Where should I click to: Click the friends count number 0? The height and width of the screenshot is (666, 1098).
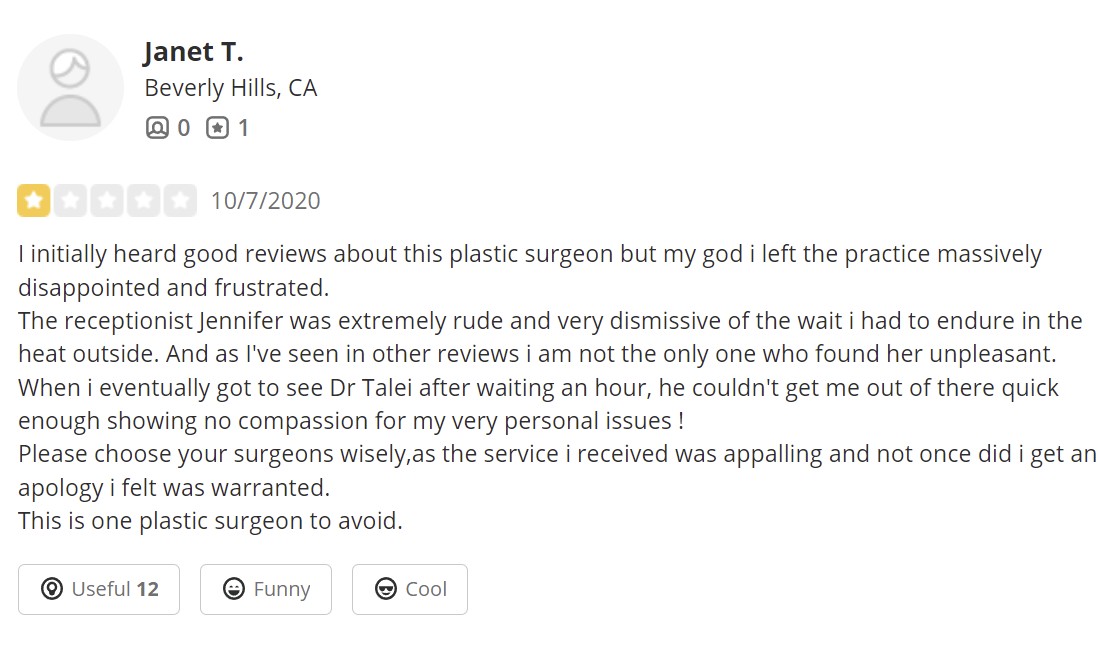point(183,128)
